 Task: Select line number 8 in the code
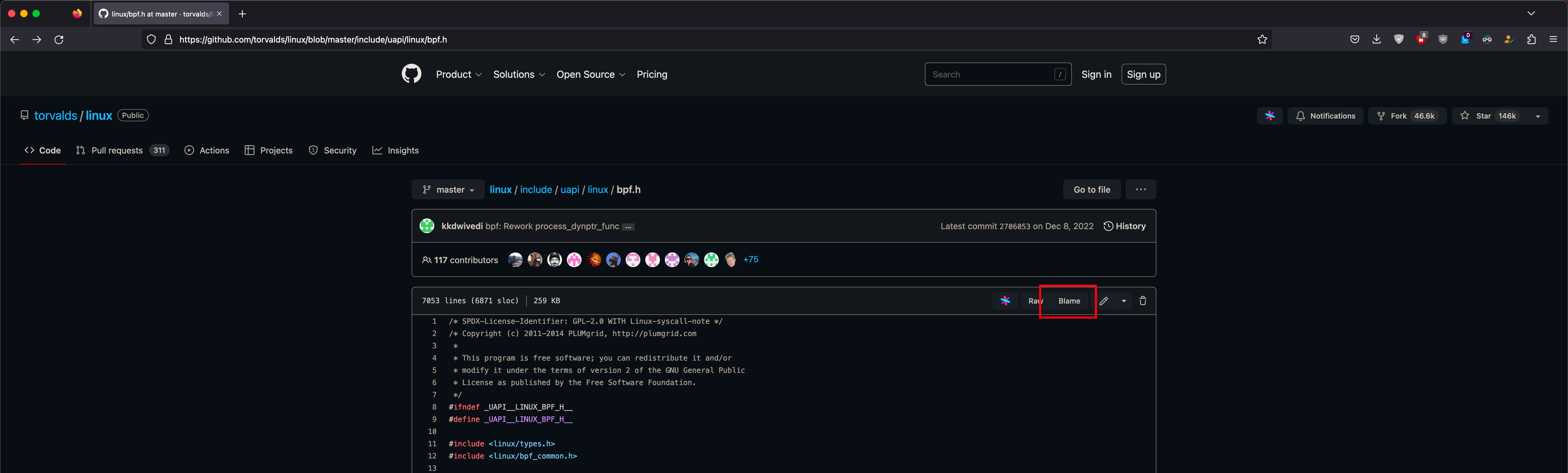(x=434, y=407)
